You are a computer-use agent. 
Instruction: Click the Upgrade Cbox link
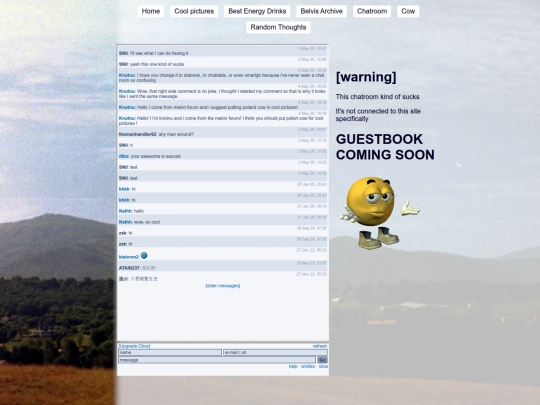[x=134, y=346]
